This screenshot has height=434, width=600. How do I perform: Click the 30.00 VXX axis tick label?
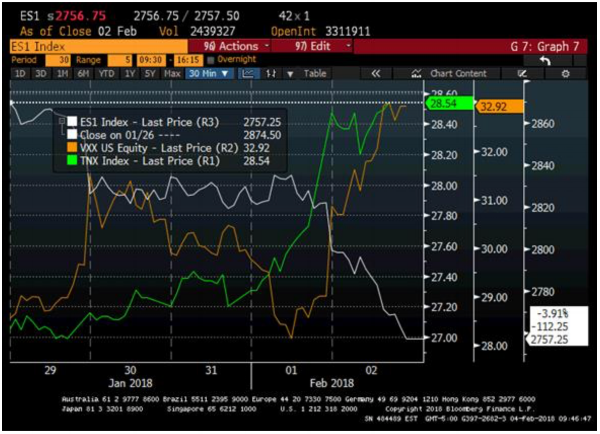494,249
